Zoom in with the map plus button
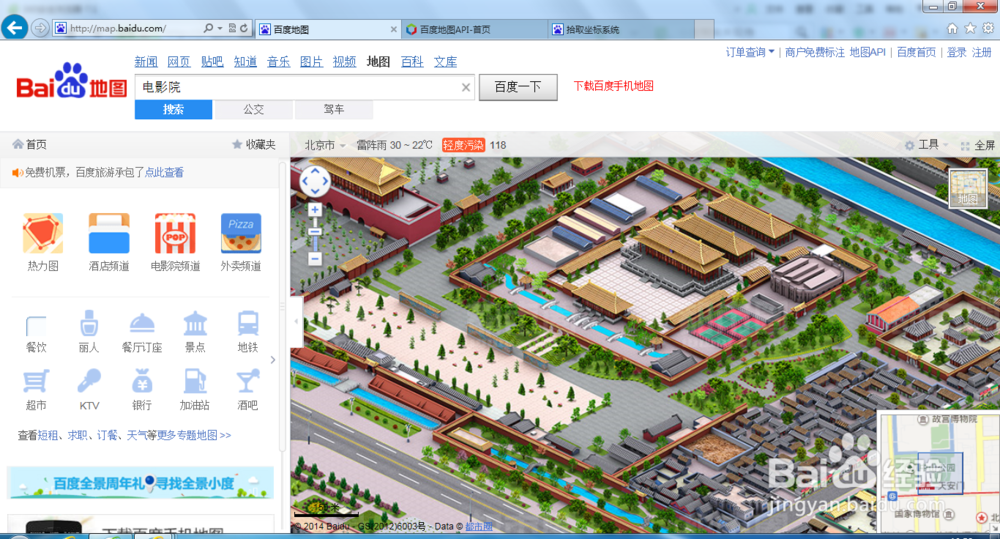The width and height of the screenshot is (1000, 539). (x=315, y=209)
